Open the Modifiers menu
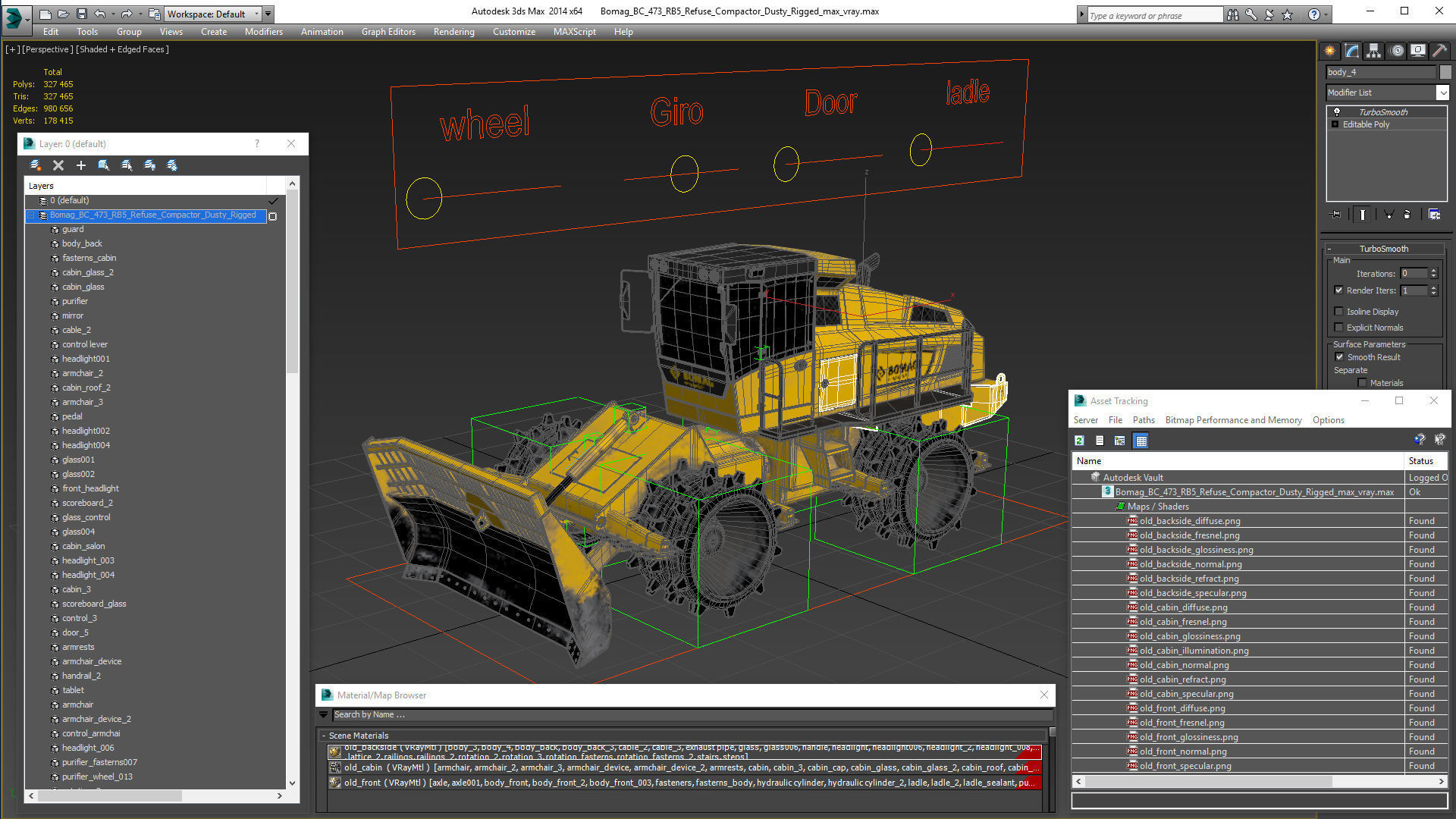Viewport: 1456px width, 819px height. [263, 32]
